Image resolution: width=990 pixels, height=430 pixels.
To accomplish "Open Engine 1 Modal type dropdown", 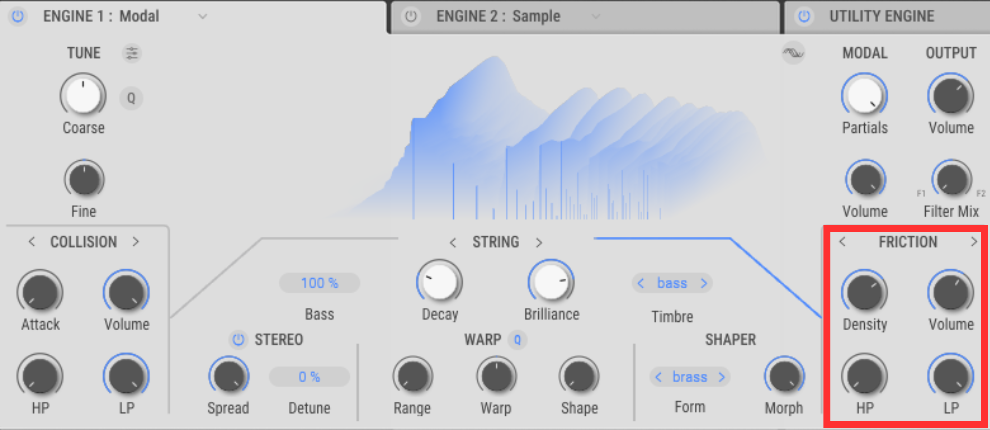I will pos(202,16).
